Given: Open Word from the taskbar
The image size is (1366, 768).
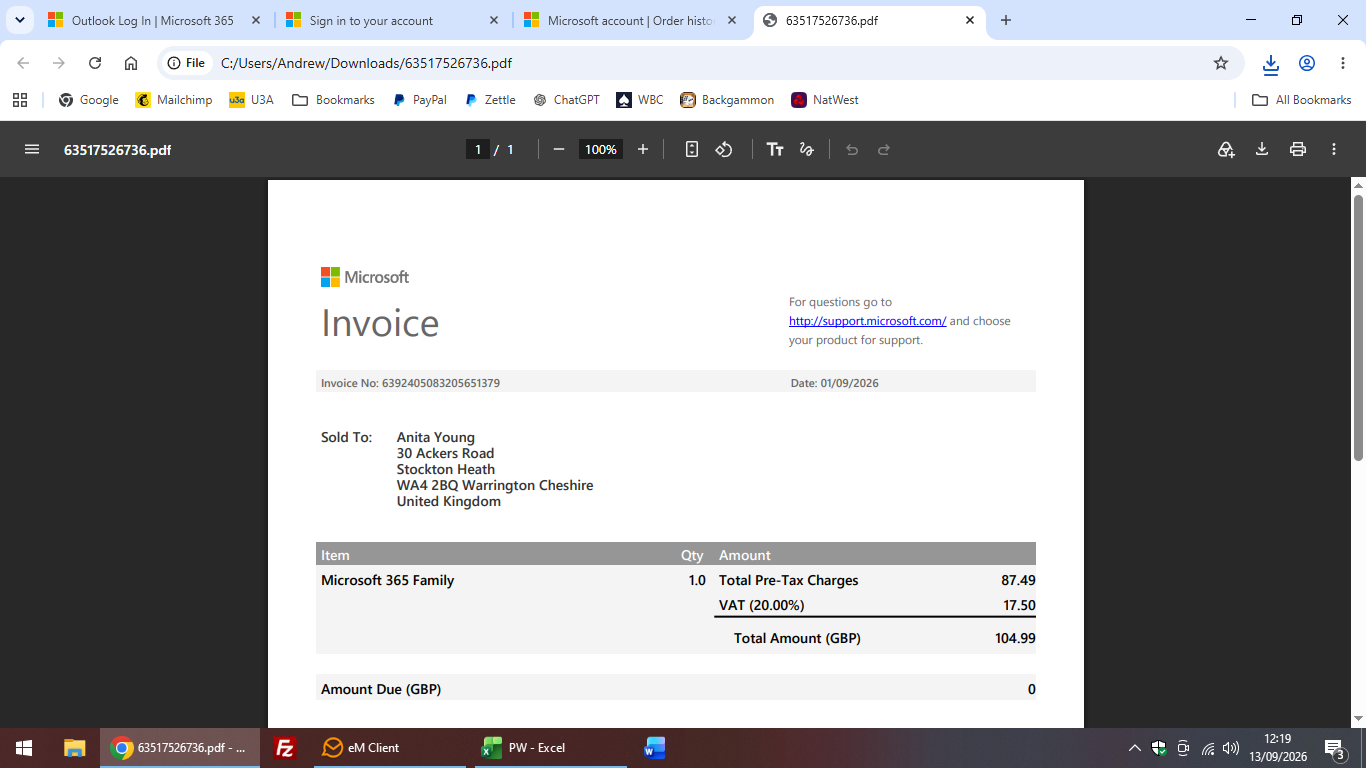Looking at the screenshot, I should pyautogui.click(x=655, y=748).
